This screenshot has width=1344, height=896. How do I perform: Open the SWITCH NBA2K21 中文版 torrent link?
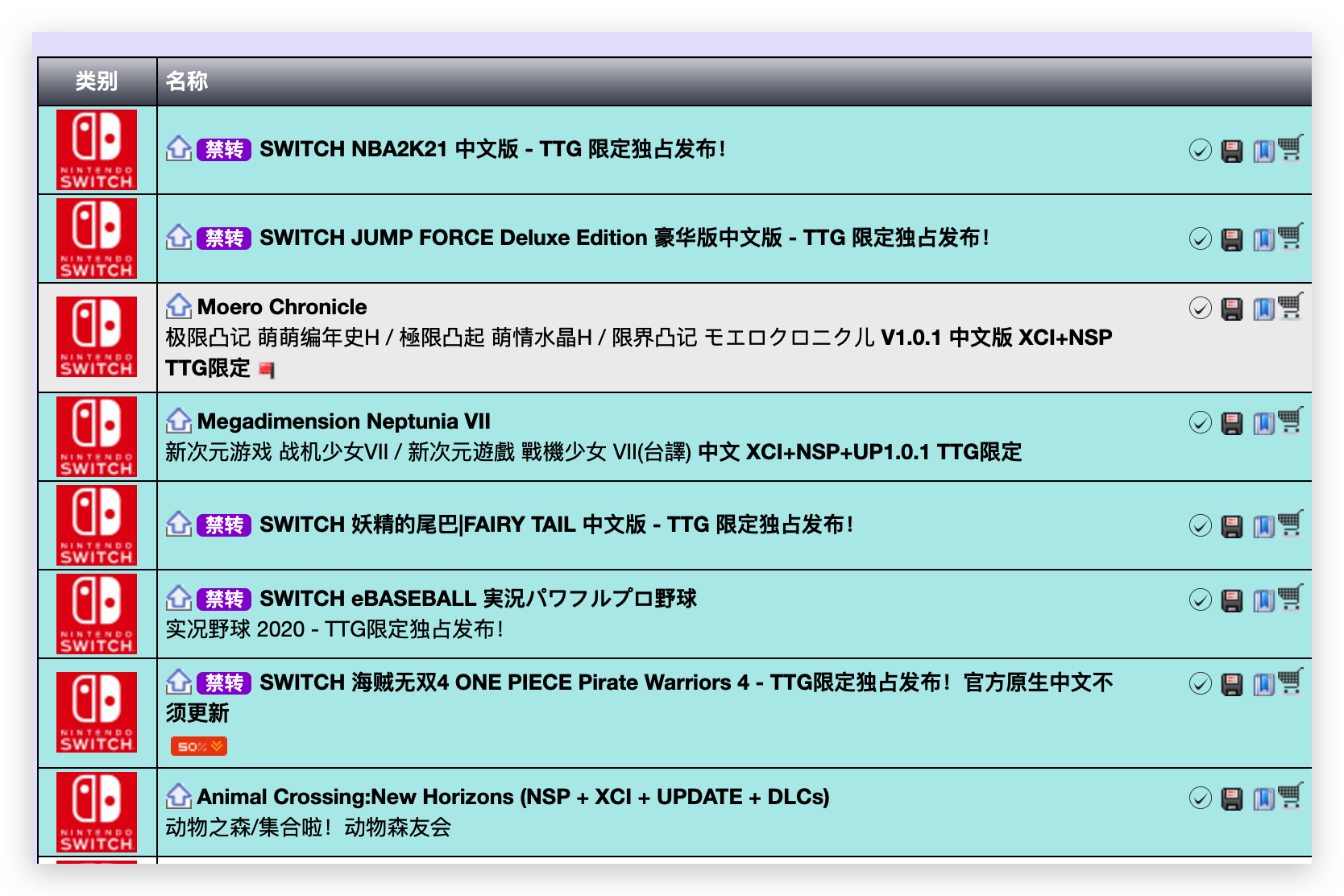492,149
